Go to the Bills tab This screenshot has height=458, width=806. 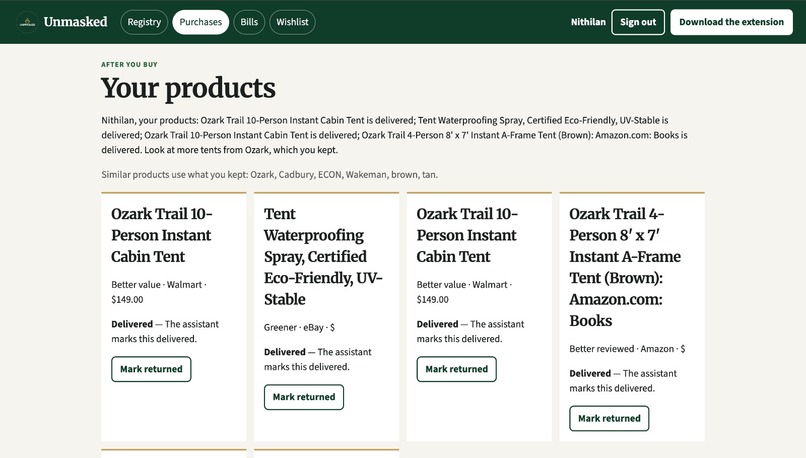(249, 22)
